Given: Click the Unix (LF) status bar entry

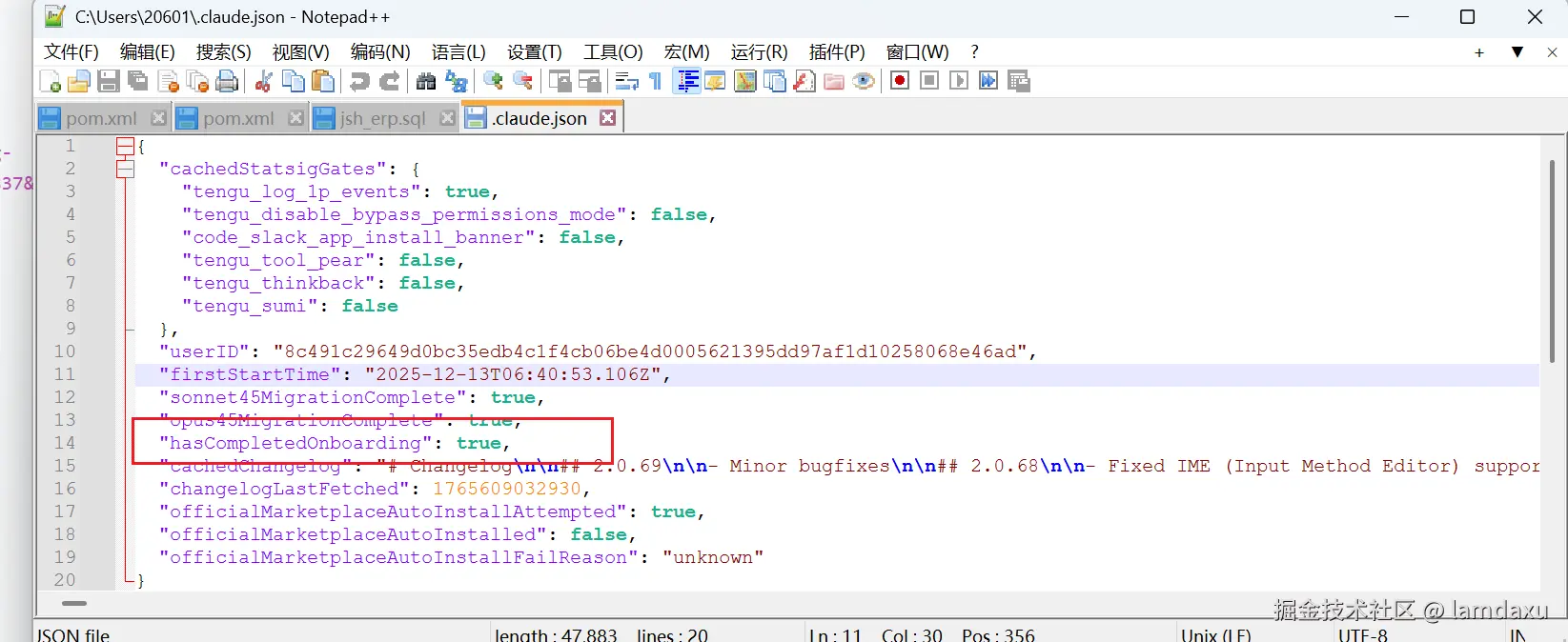Looking at the screenshot, I should click(1215, 634).
